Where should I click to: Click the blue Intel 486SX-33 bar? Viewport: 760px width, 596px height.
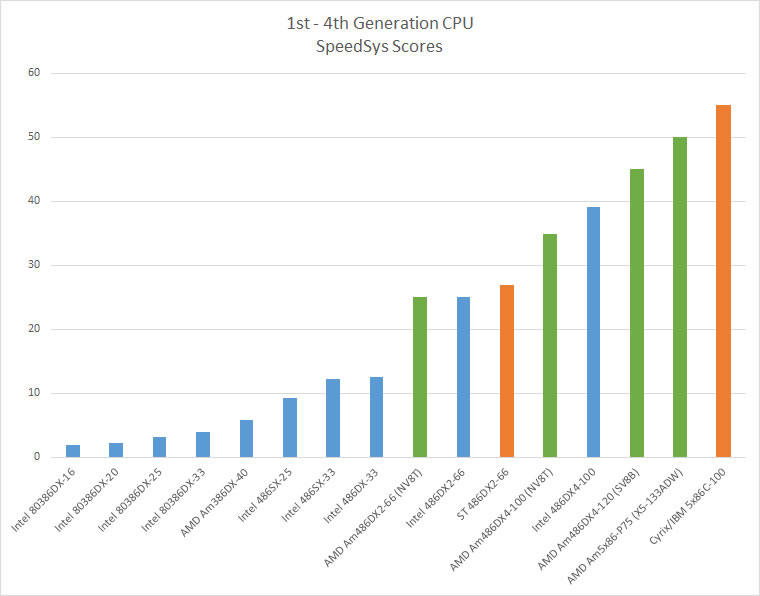(x=333, y=418)
